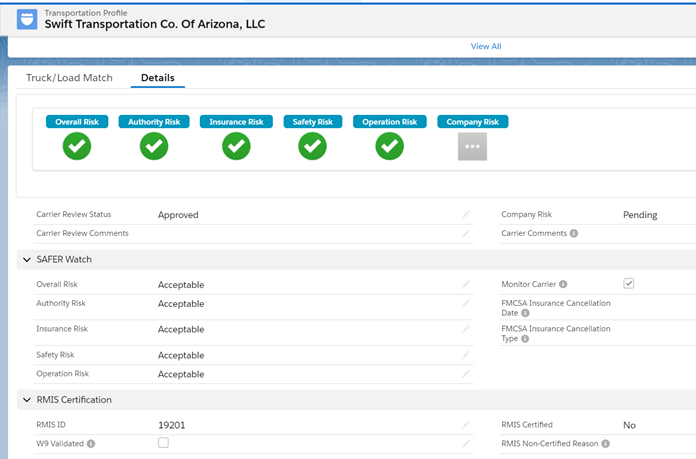Click pencil icon on SAFER Insurance Risk row

466,329
